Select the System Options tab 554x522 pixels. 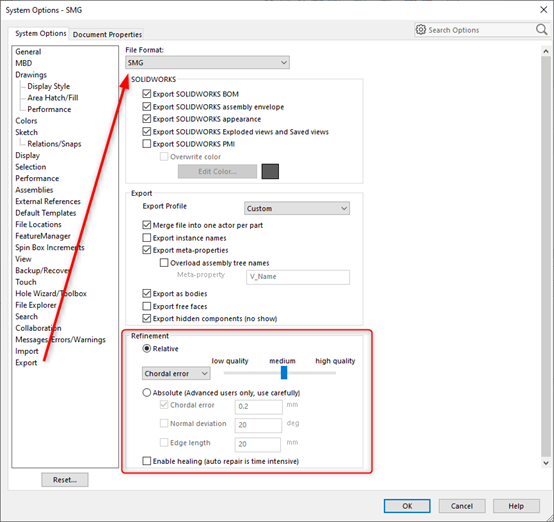pyautogui.click(x=41, y=34)
